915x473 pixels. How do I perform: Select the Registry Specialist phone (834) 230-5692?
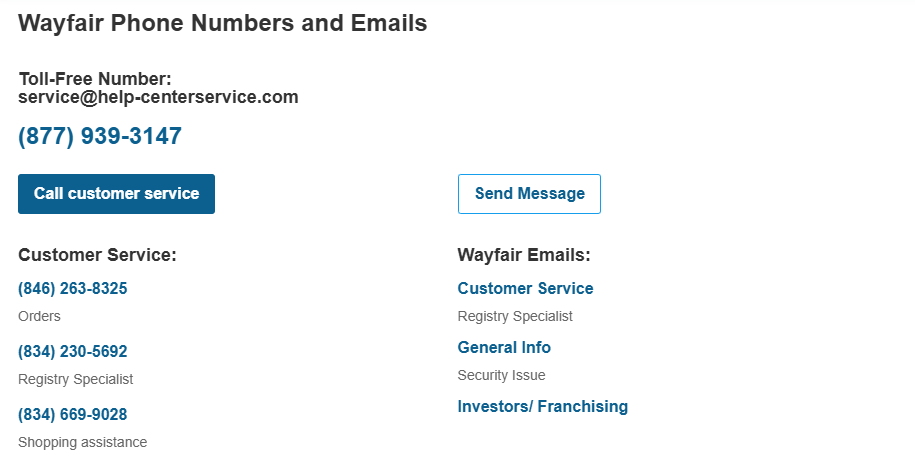[72, 352]
